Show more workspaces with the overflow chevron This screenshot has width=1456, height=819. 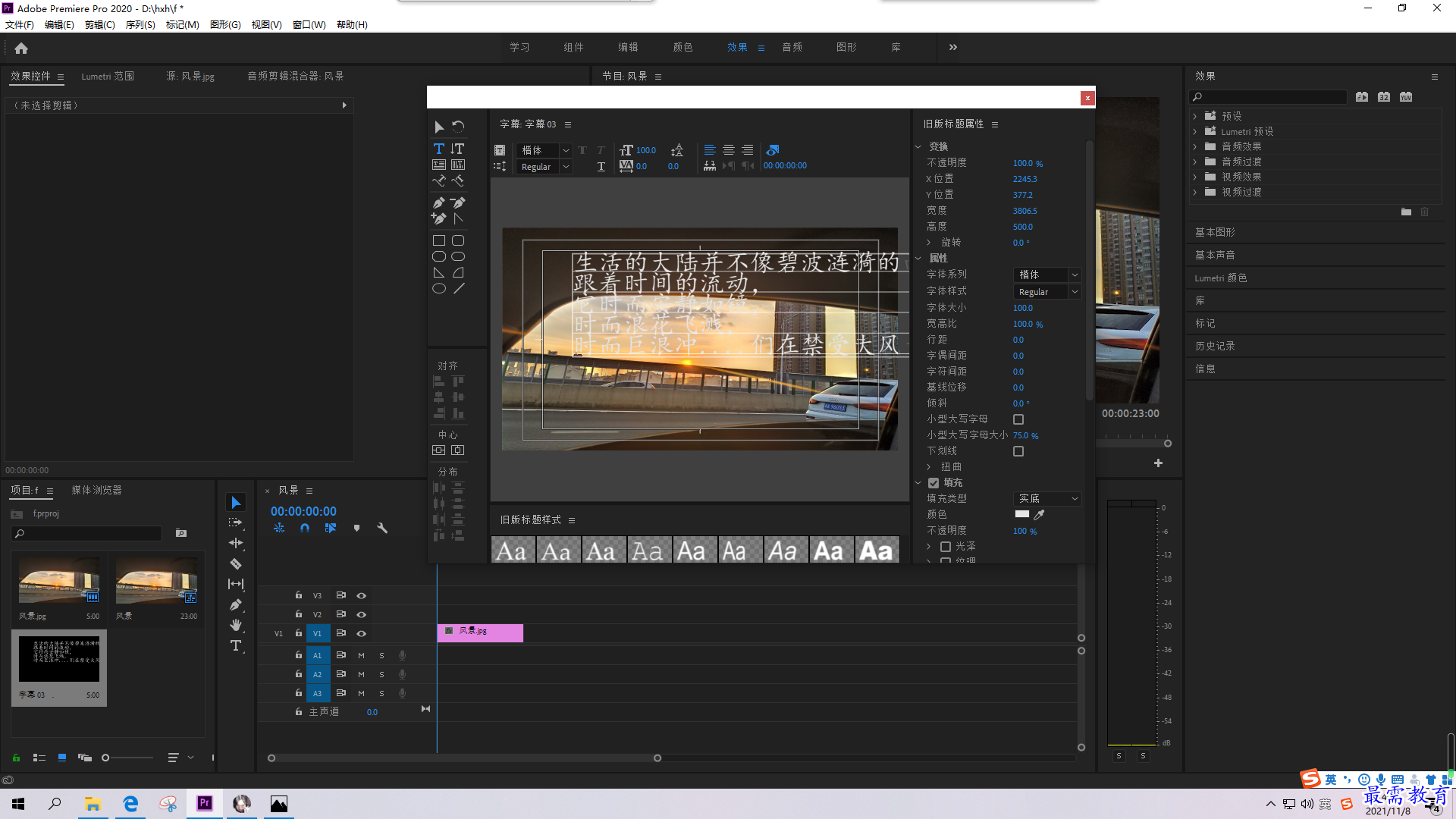click(952, 47)
